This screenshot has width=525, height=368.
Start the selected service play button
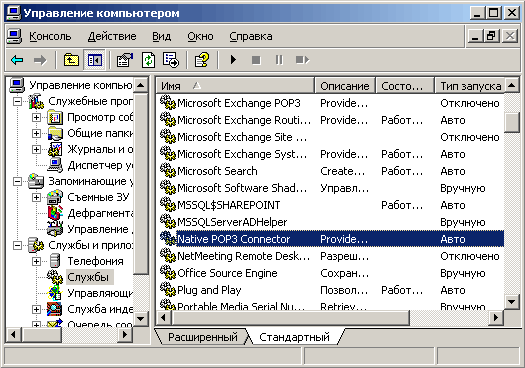coord(233,60)
